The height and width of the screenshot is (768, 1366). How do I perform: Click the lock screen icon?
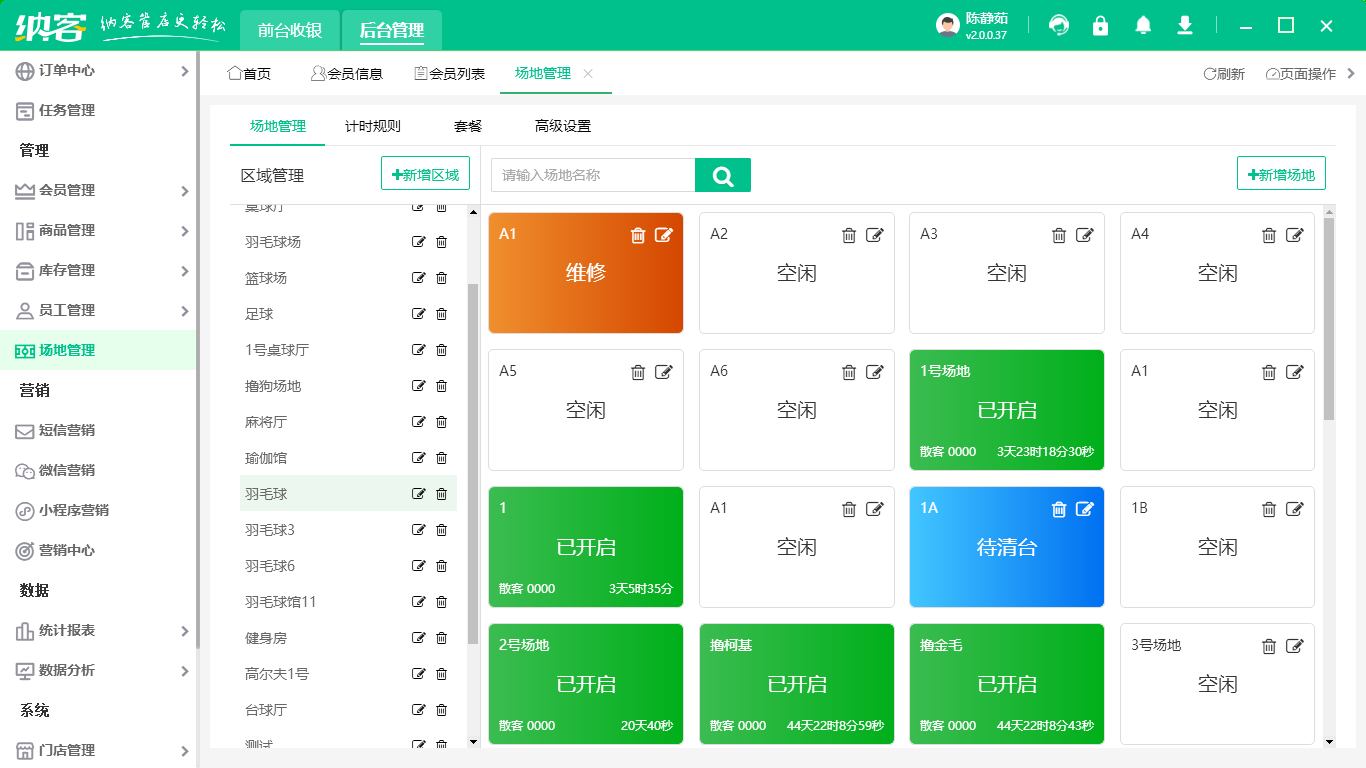(1101, 26)
